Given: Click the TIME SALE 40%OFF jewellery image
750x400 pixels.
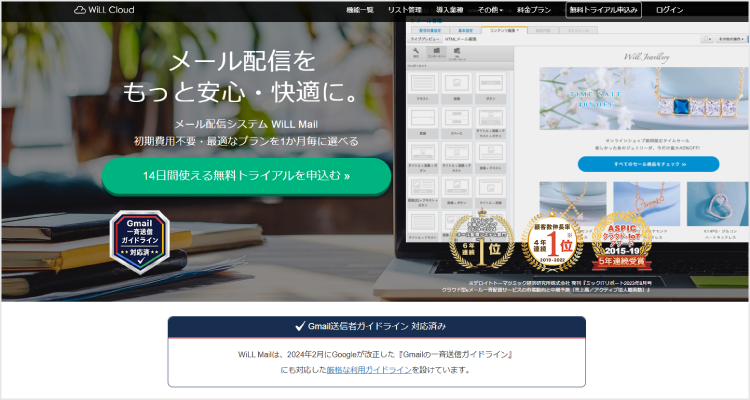Looking at the screenshot, I should (644, 99).
